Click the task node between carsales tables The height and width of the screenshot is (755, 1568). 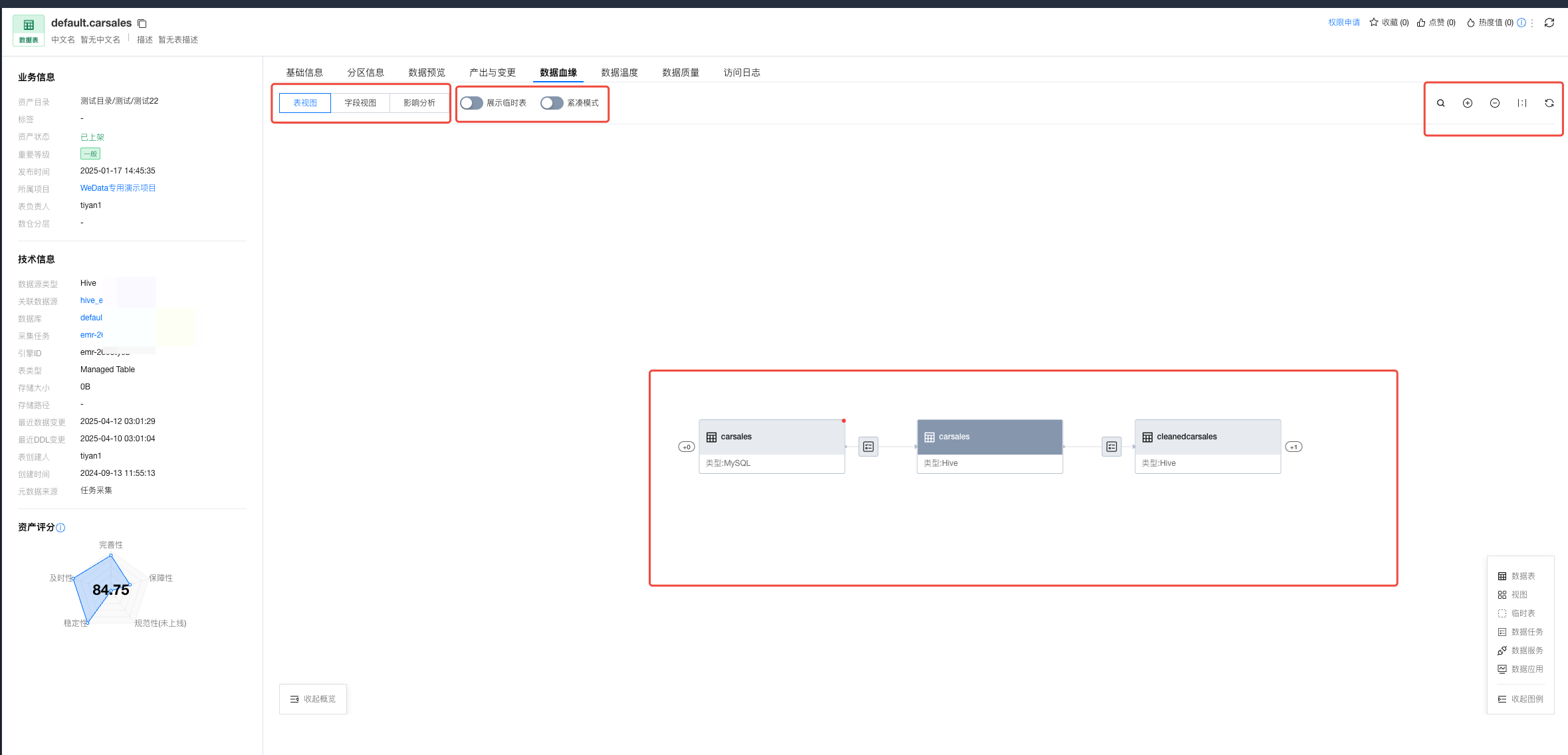pos(868,447)
